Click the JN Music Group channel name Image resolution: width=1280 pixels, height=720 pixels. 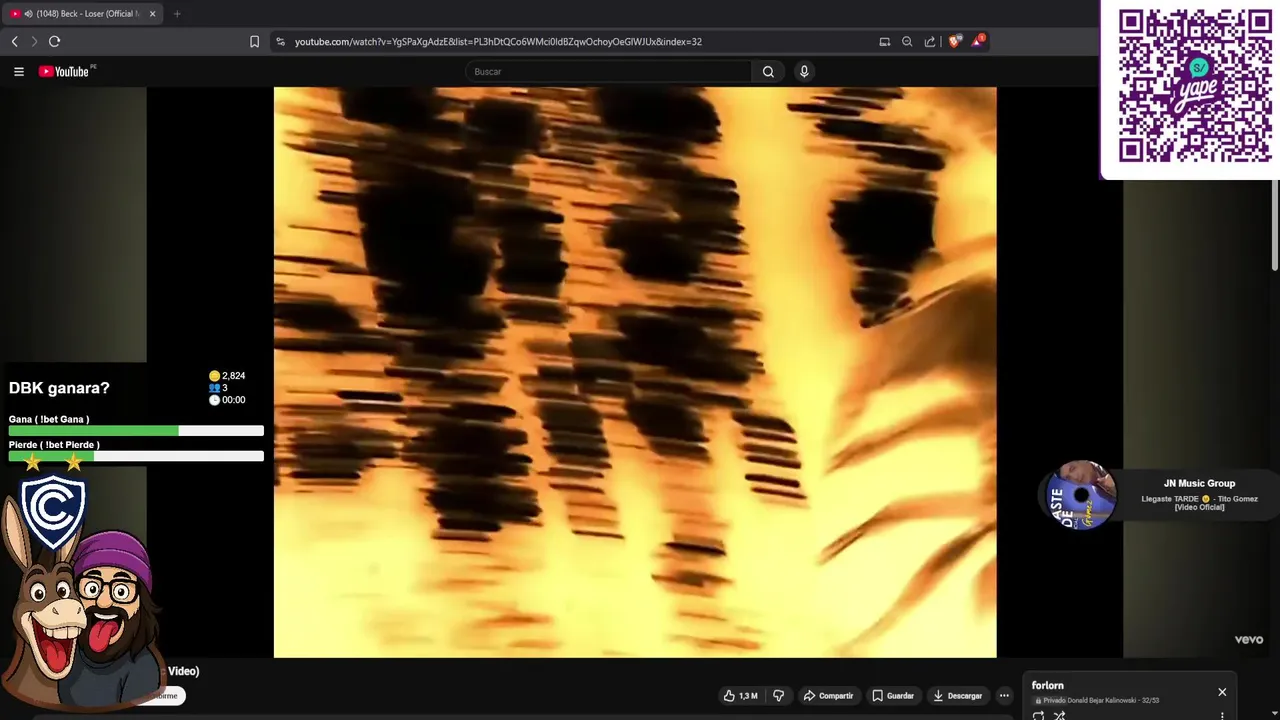tap(1199, 484)
